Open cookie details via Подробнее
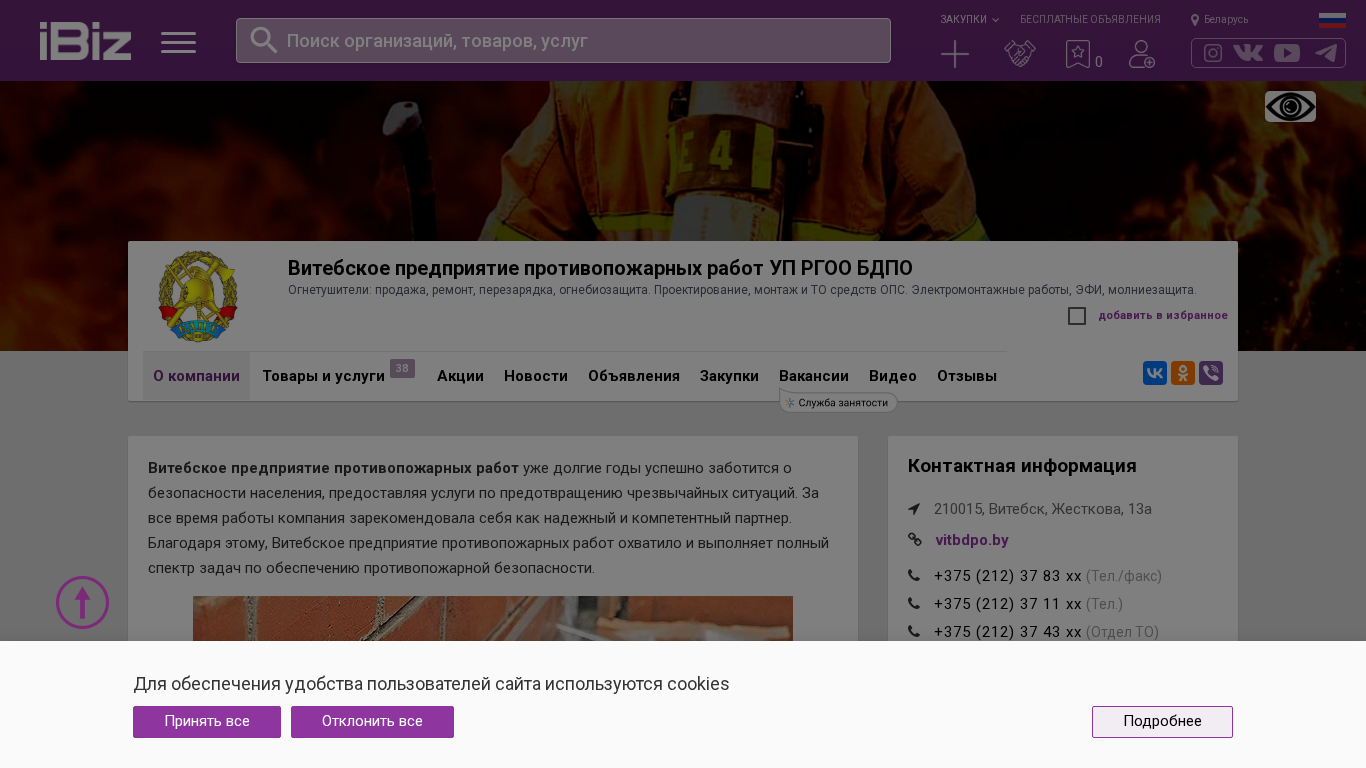The height and width of the screenshot is (768, 1366). [1162, 722]
